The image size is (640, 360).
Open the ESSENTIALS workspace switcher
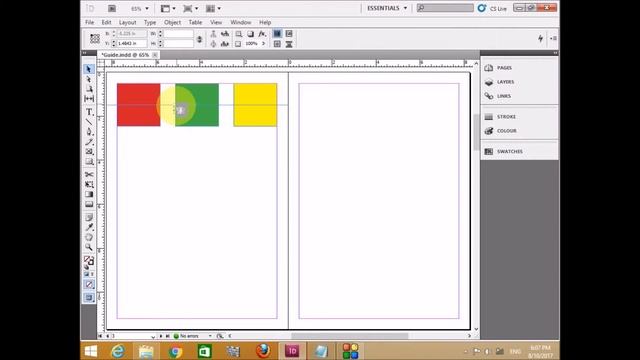(387, 8)
